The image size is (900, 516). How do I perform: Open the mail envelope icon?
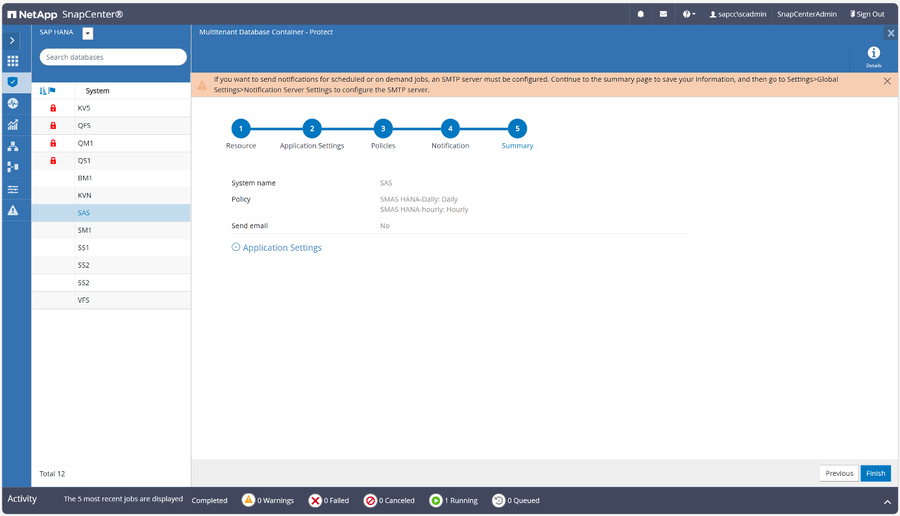click(663, 14)
